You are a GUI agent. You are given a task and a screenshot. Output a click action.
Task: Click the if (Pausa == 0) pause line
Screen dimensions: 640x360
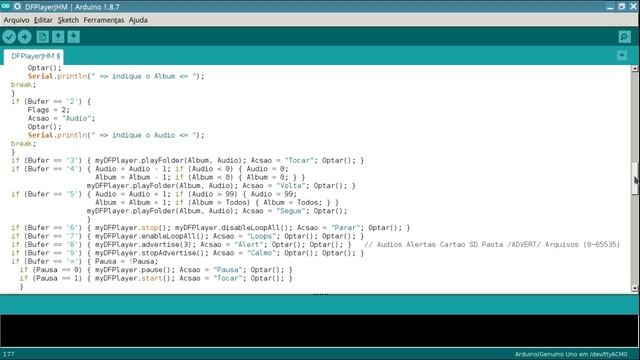pyautogui.click(x=156, y=270)
